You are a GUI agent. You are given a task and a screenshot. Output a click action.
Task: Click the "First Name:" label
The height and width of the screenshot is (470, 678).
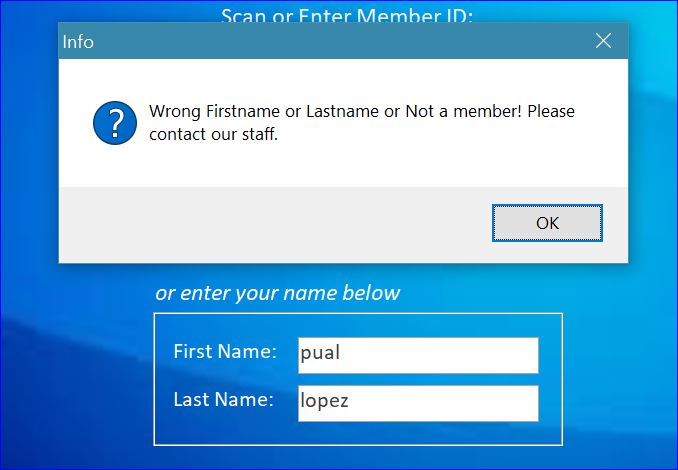[x=225, y=351]
